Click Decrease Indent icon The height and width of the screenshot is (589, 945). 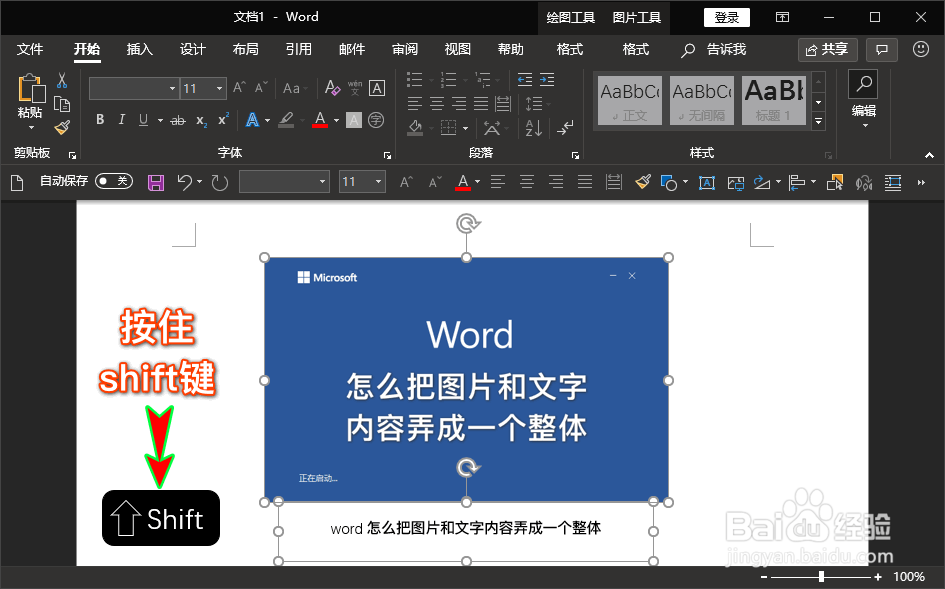[x=525, y=80]
